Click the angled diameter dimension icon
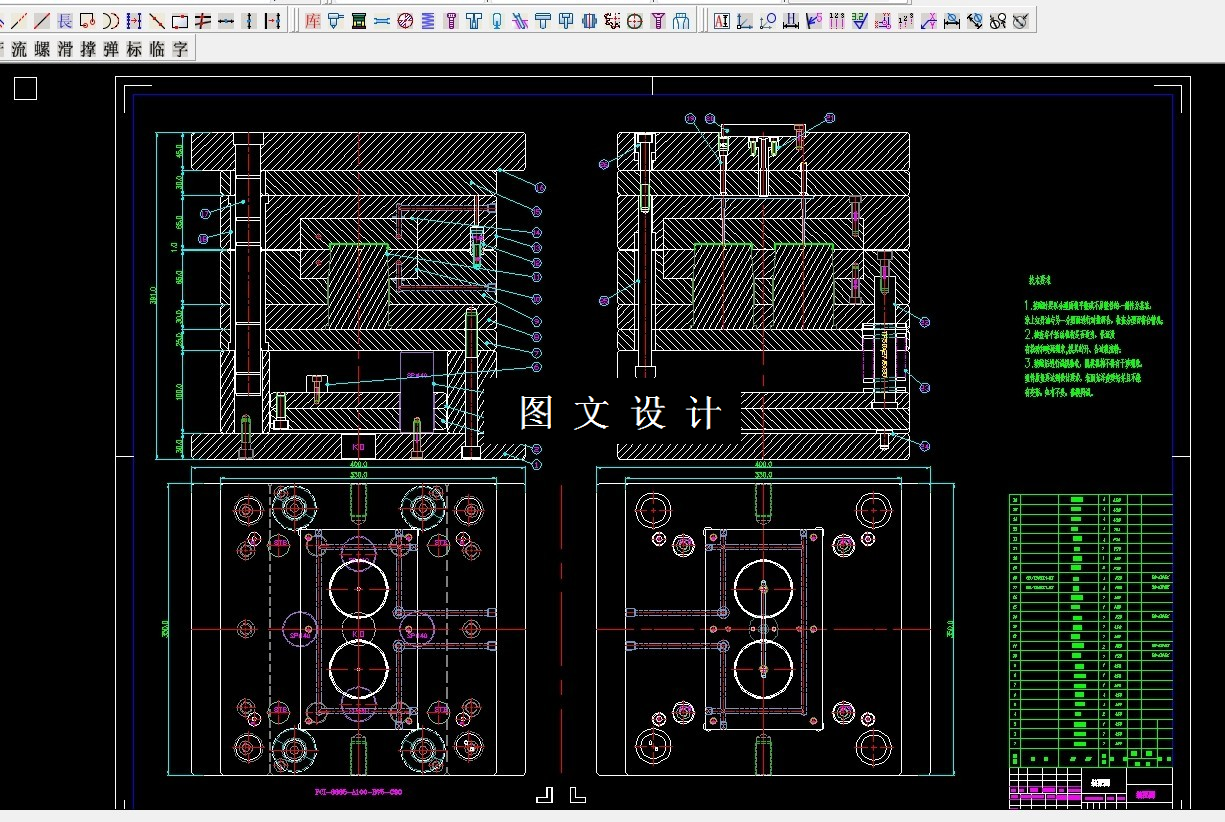Screen dimensions: 1225x822 (974, 20)
